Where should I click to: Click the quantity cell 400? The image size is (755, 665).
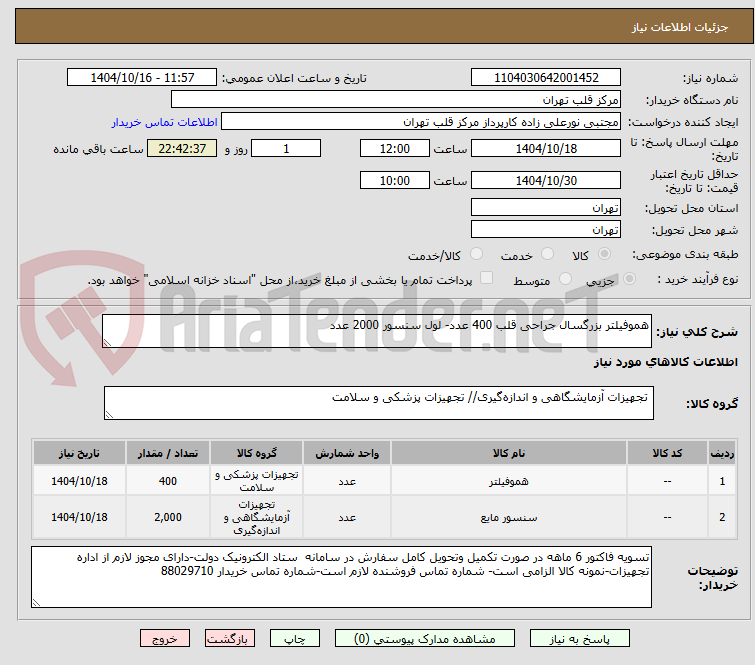168,481
